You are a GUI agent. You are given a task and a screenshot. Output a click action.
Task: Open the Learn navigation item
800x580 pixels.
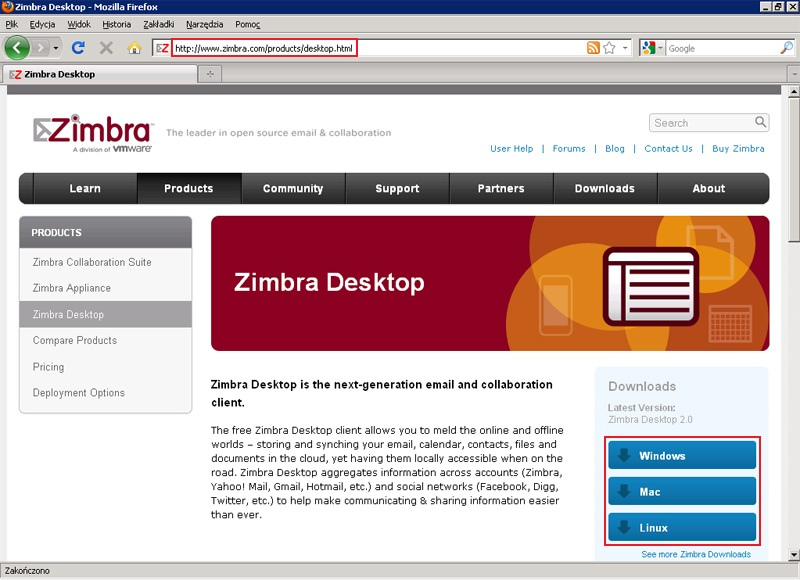85,188
